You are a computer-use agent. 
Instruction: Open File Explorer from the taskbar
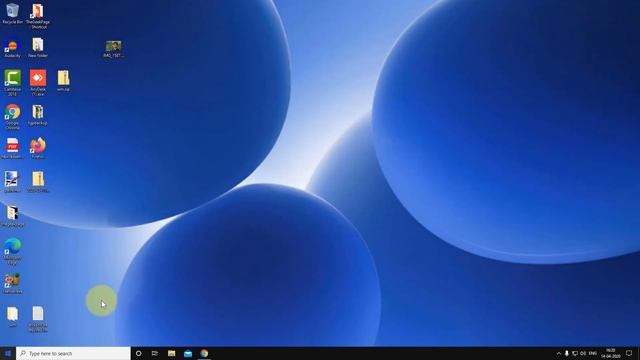(x=171, y=353)
